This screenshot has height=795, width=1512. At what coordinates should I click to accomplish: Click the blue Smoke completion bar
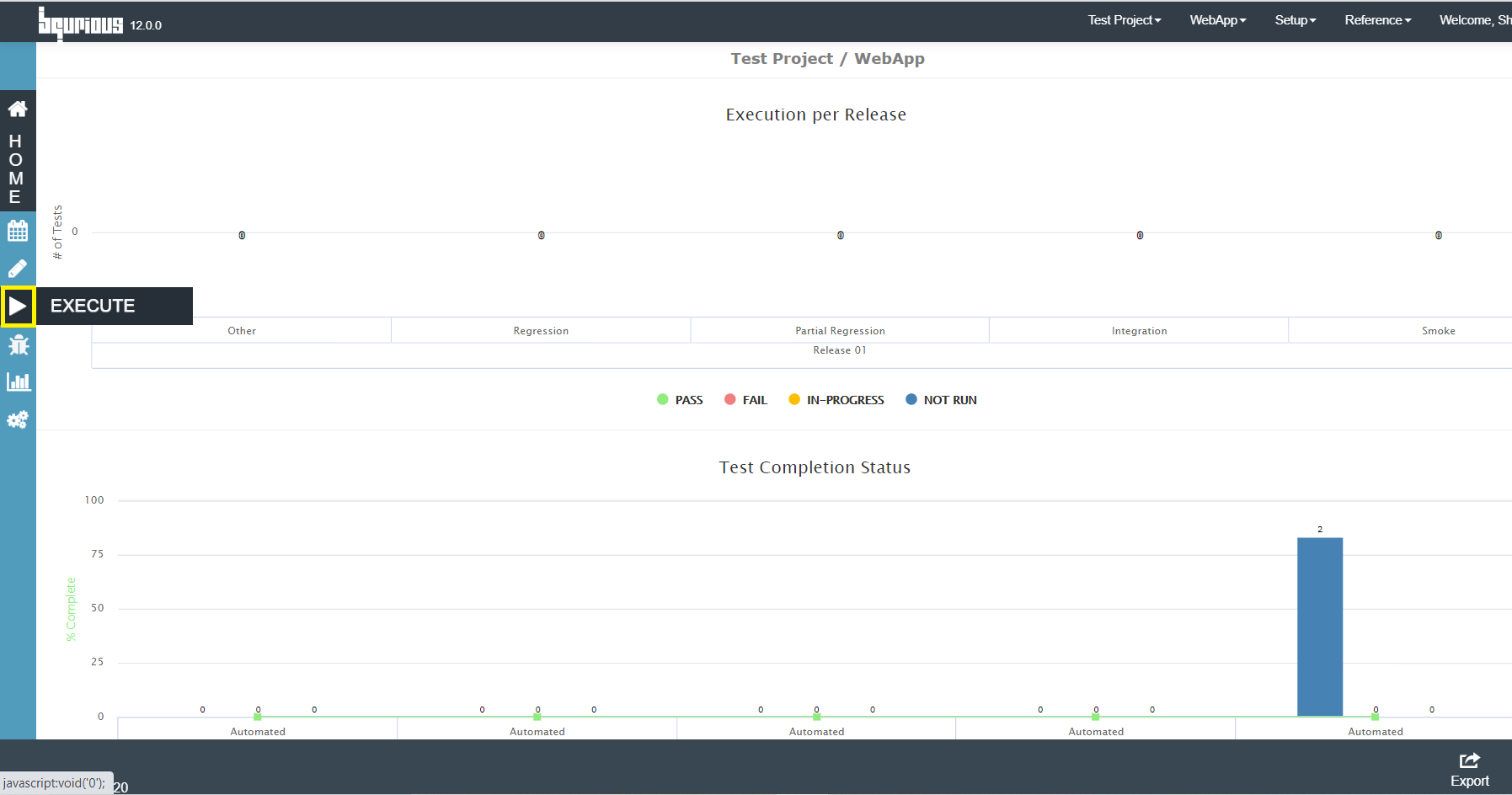point(1320,627)
